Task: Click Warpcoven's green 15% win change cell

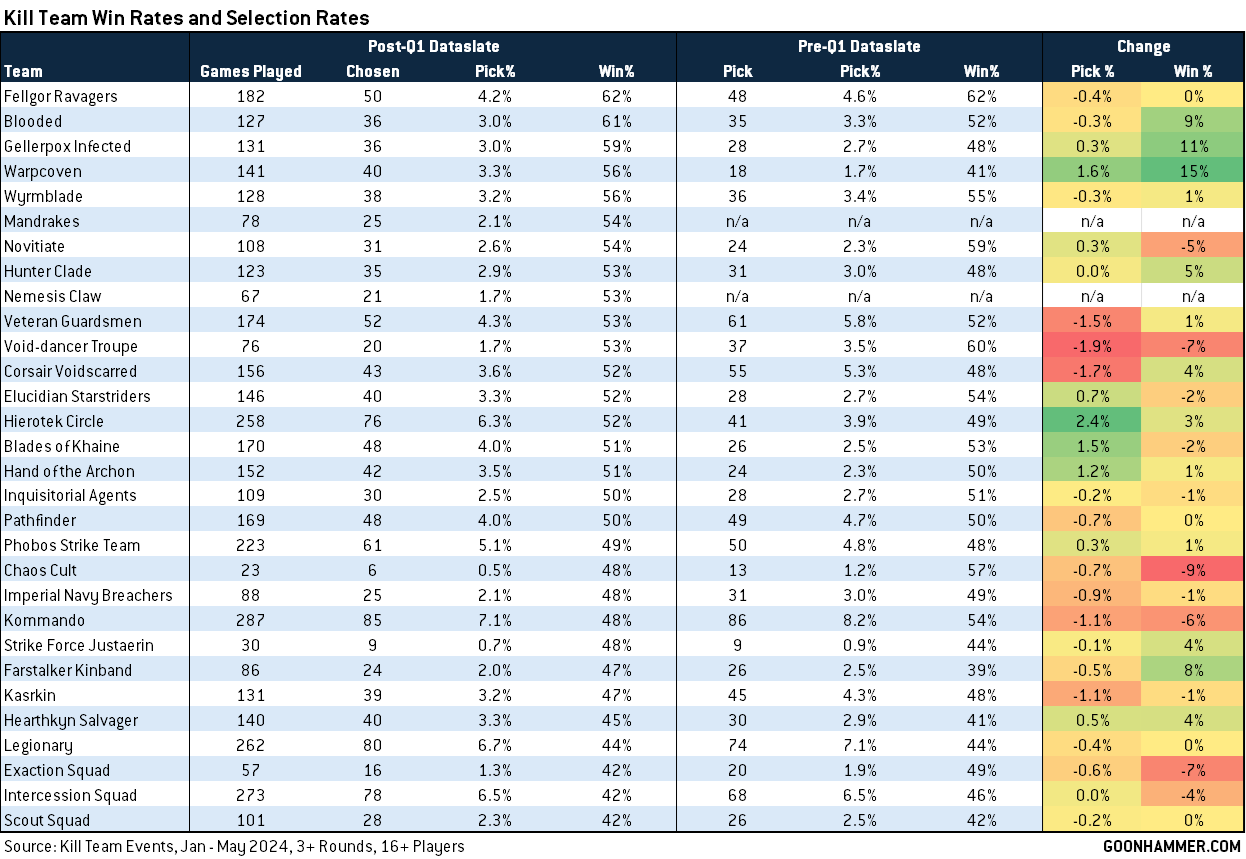Action: [1193, 171]
